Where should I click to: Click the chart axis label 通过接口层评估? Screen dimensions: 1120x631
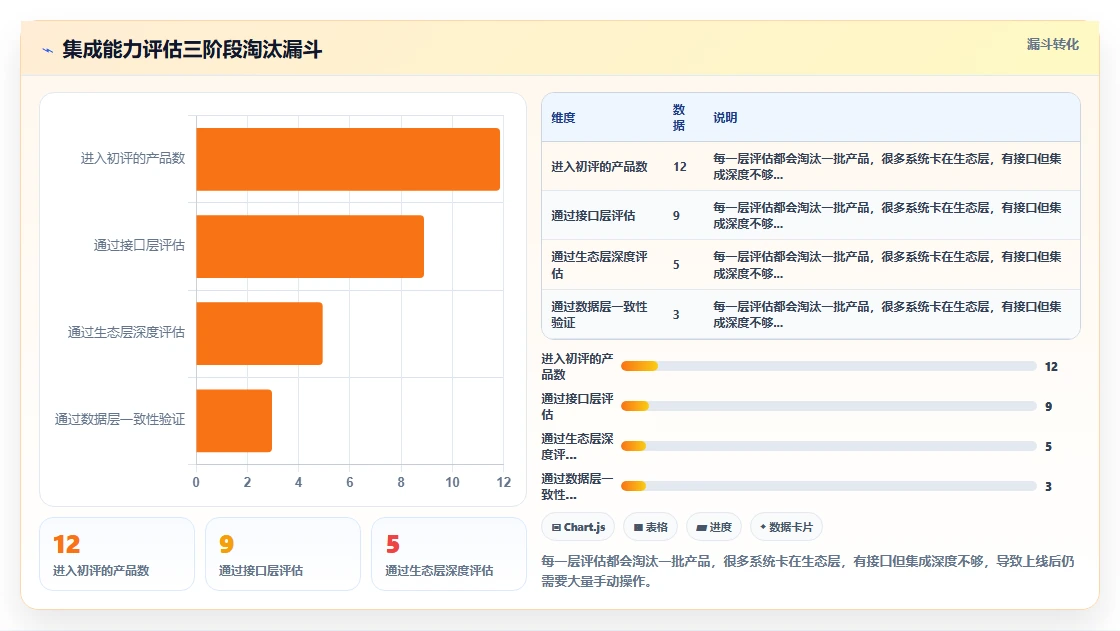pyautogui.click(x=139, y=245)
